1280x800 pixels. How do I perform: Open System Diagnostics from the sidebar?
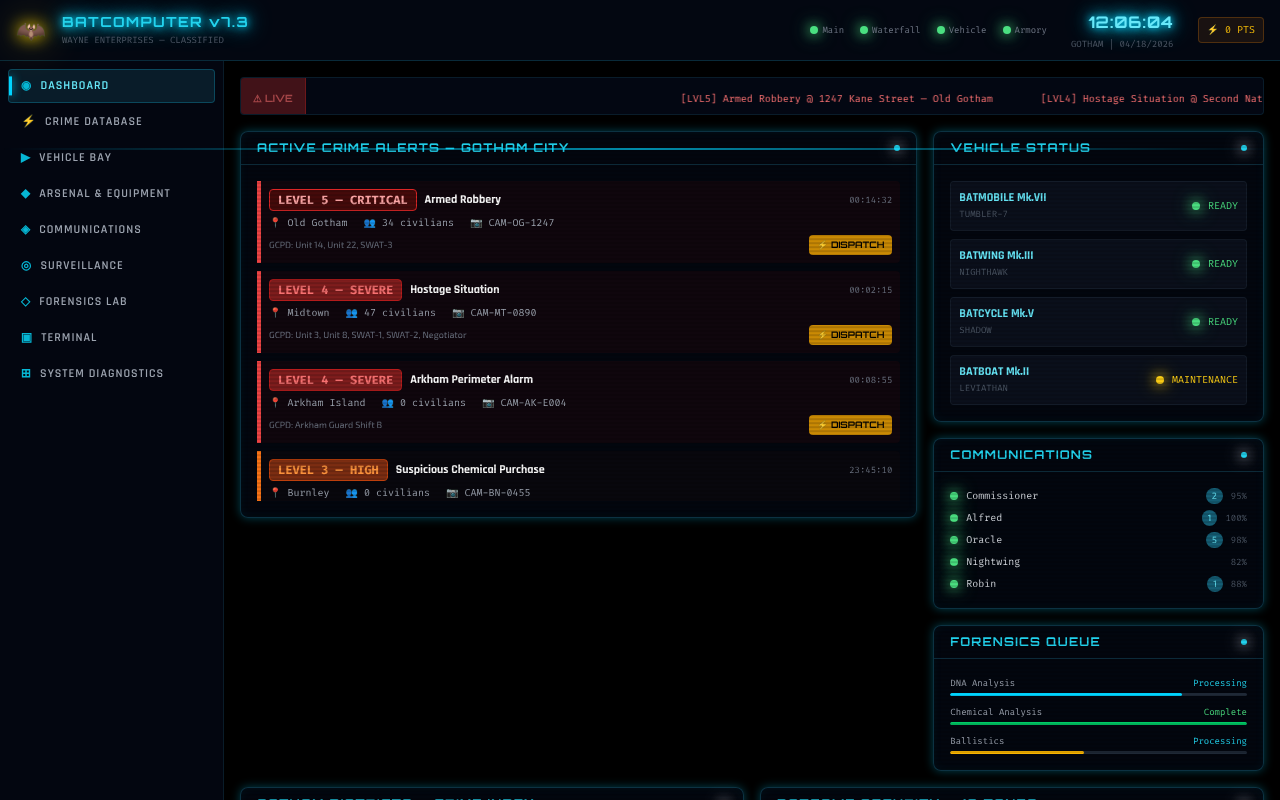click(x=112, y=373)
